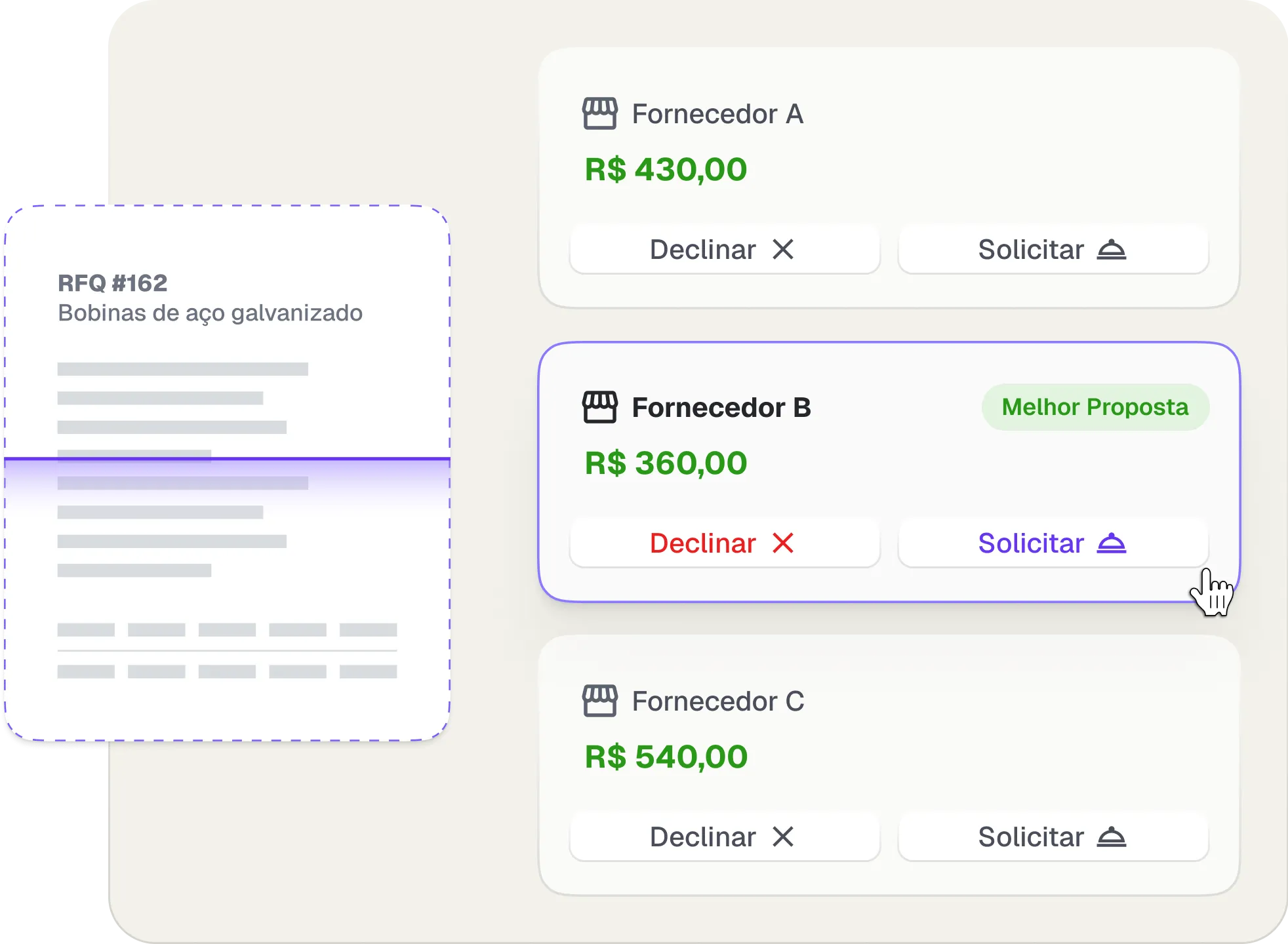Request the quote from Fornecedor C

(x=1053, y=837)
